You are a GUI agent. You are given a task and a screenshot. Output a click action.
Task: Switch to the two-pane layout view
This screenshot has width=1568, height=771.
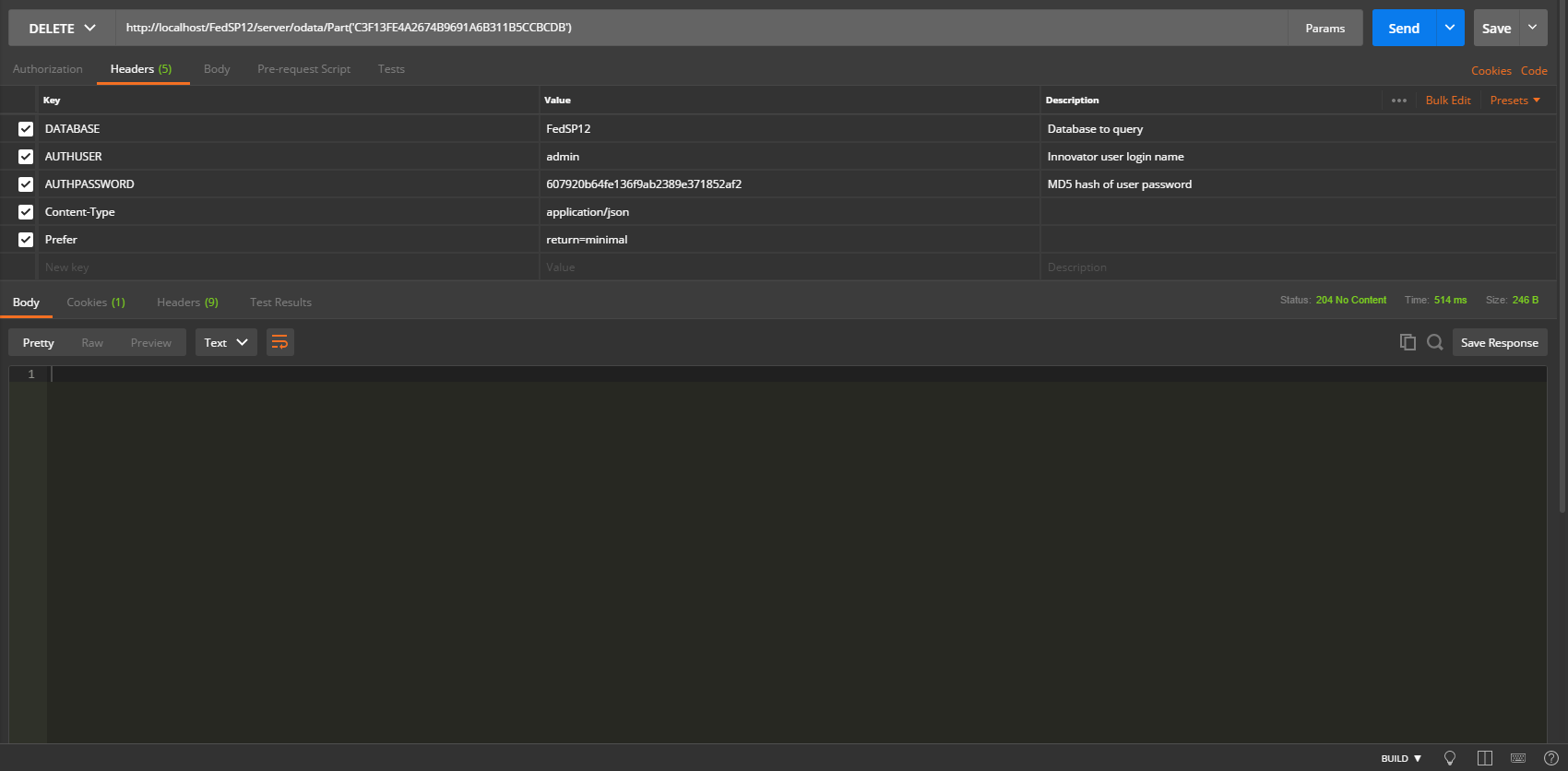(1484, 758)
